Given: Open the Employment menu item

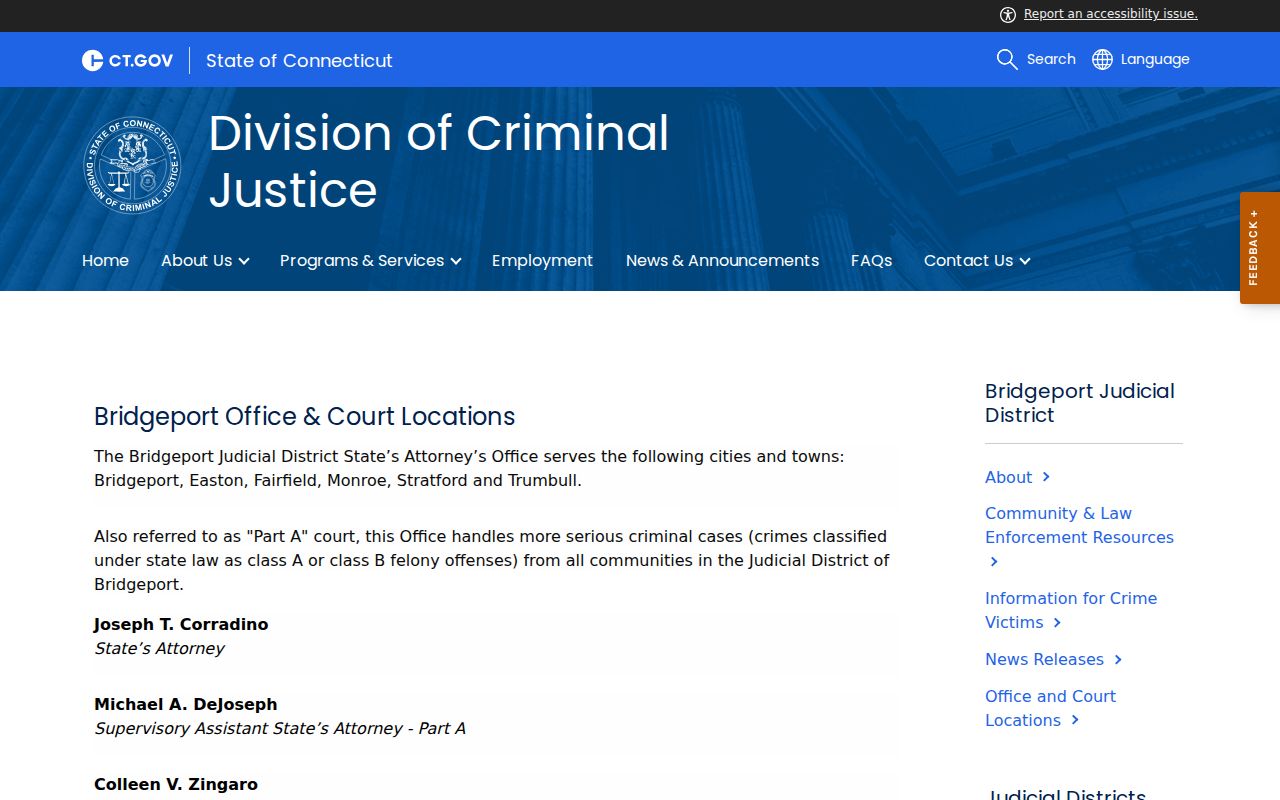Looking at the screenshot, I should 542,260.
